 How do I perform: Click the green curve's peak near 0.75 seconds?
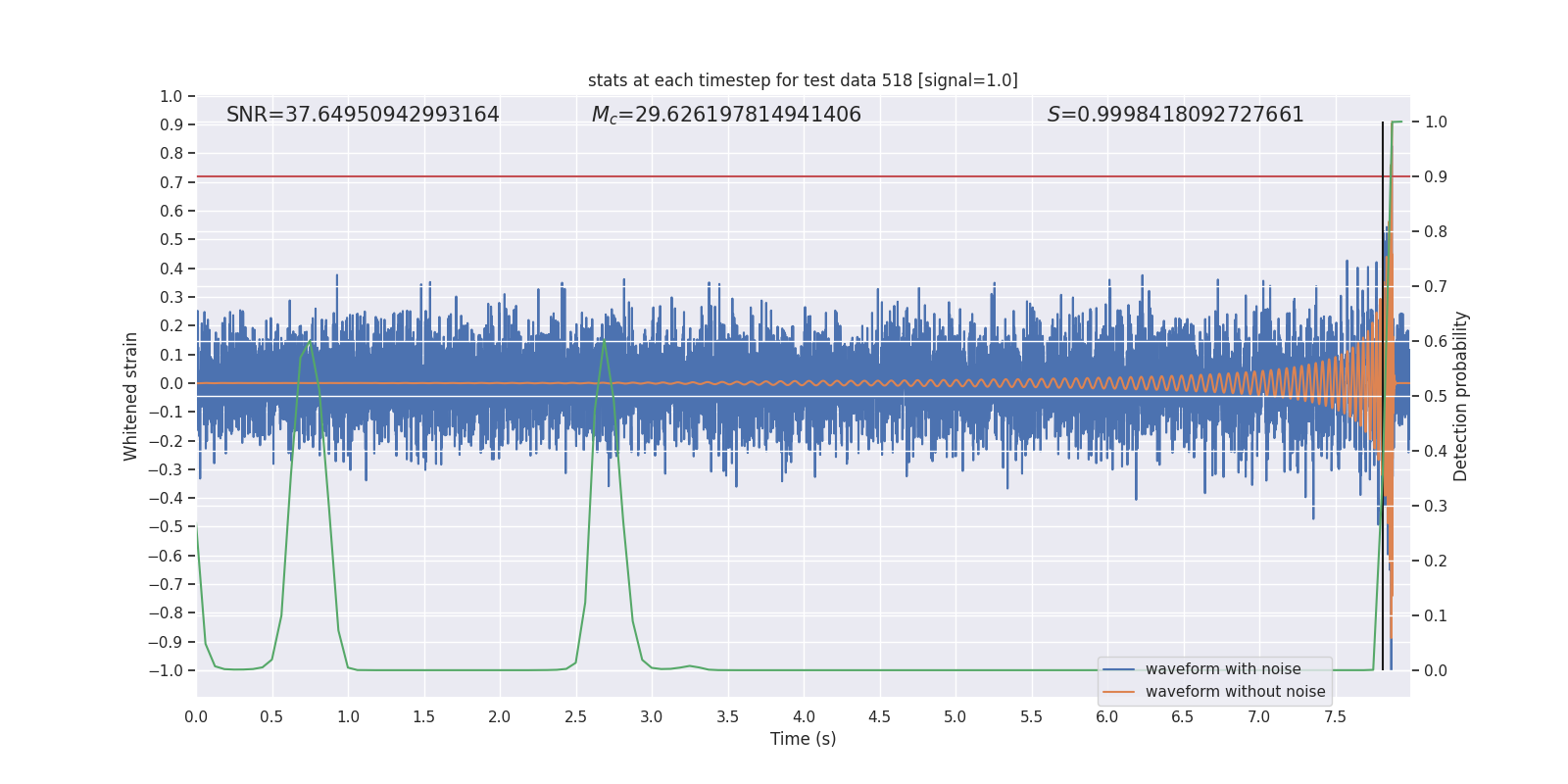310,342
